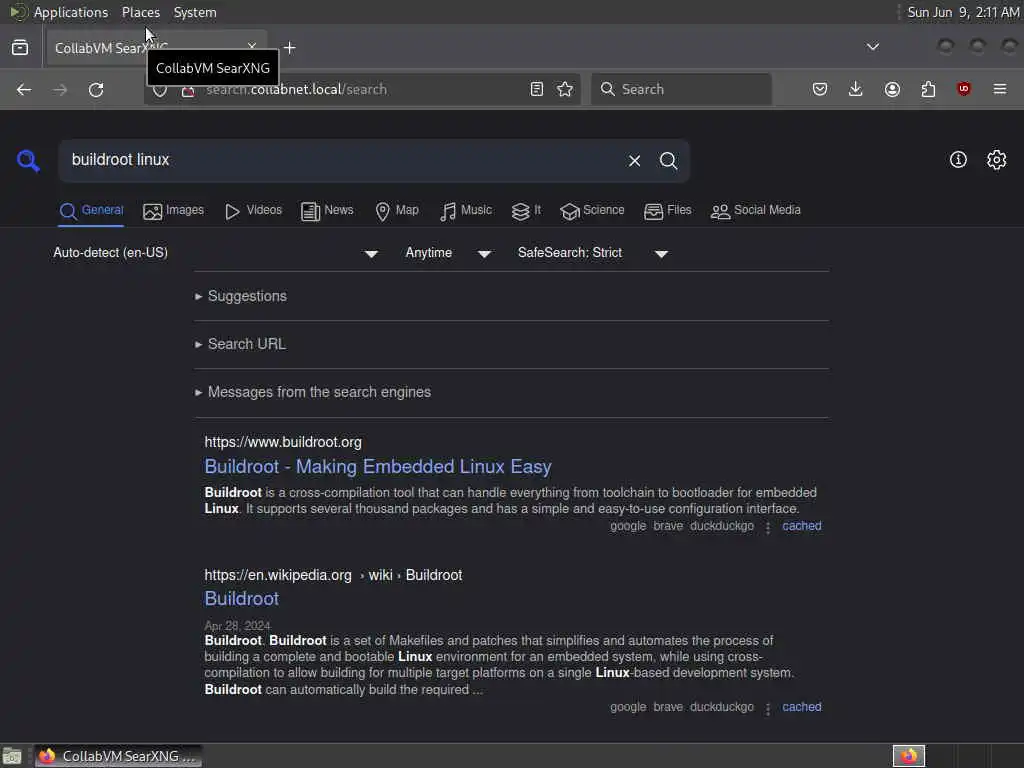Open cached link for Wikipedia result
The image size is (1024, 768).
pyautogui.click(x=802, y=707)
